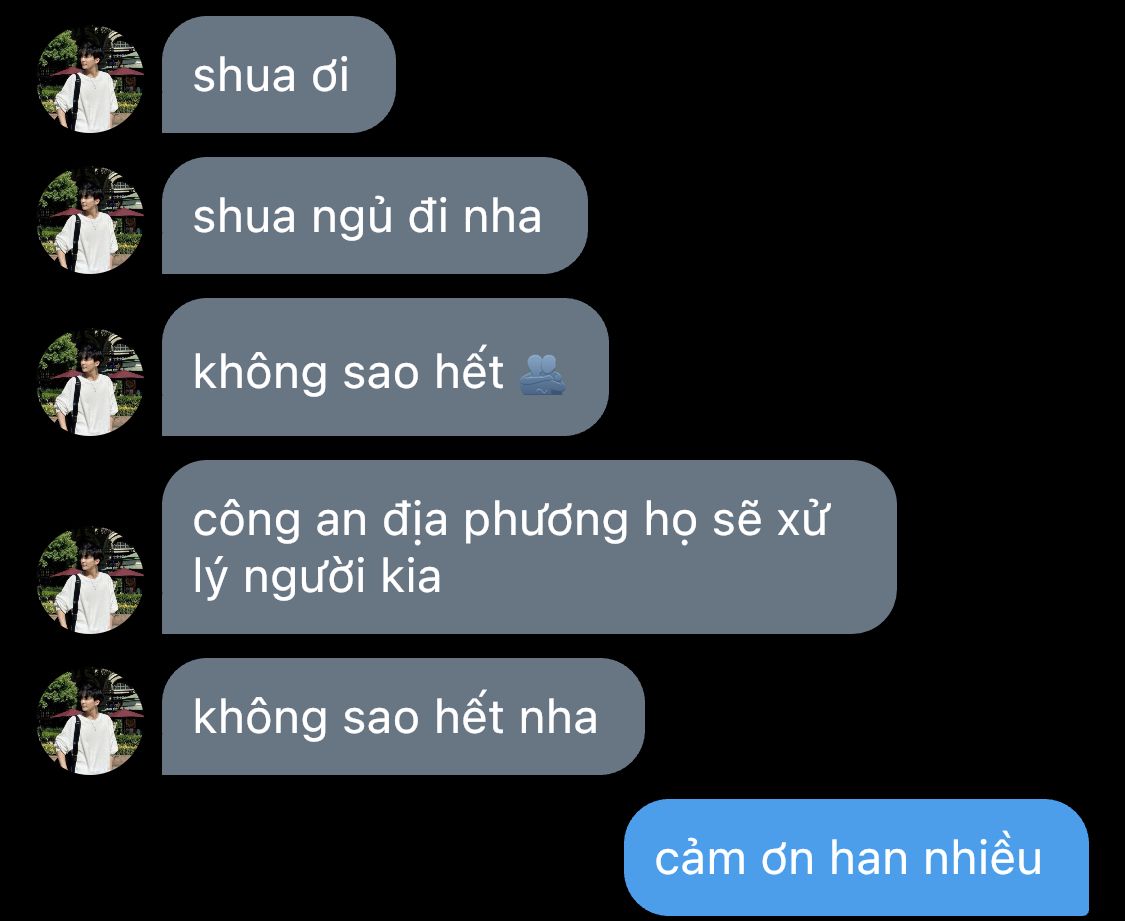Click 'nhiều' in the blue reply bubble
1125x921 pixels.
click(982, 855)
